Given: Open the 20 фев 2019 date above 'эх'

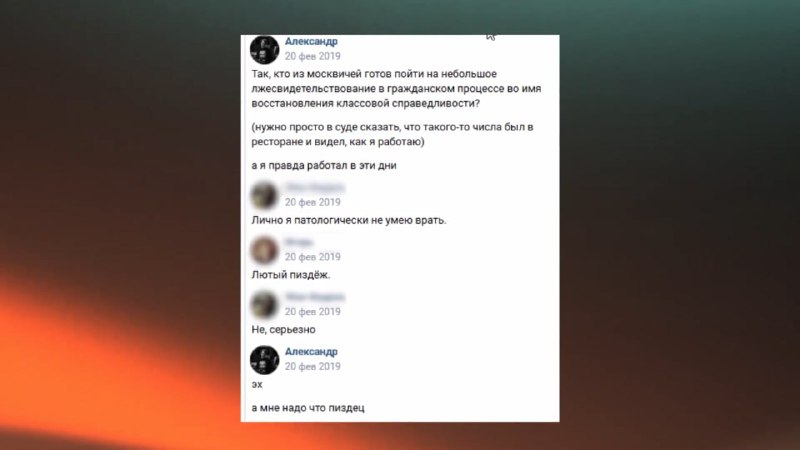Looking at the screenshot, I should click(x=313, y=366).
